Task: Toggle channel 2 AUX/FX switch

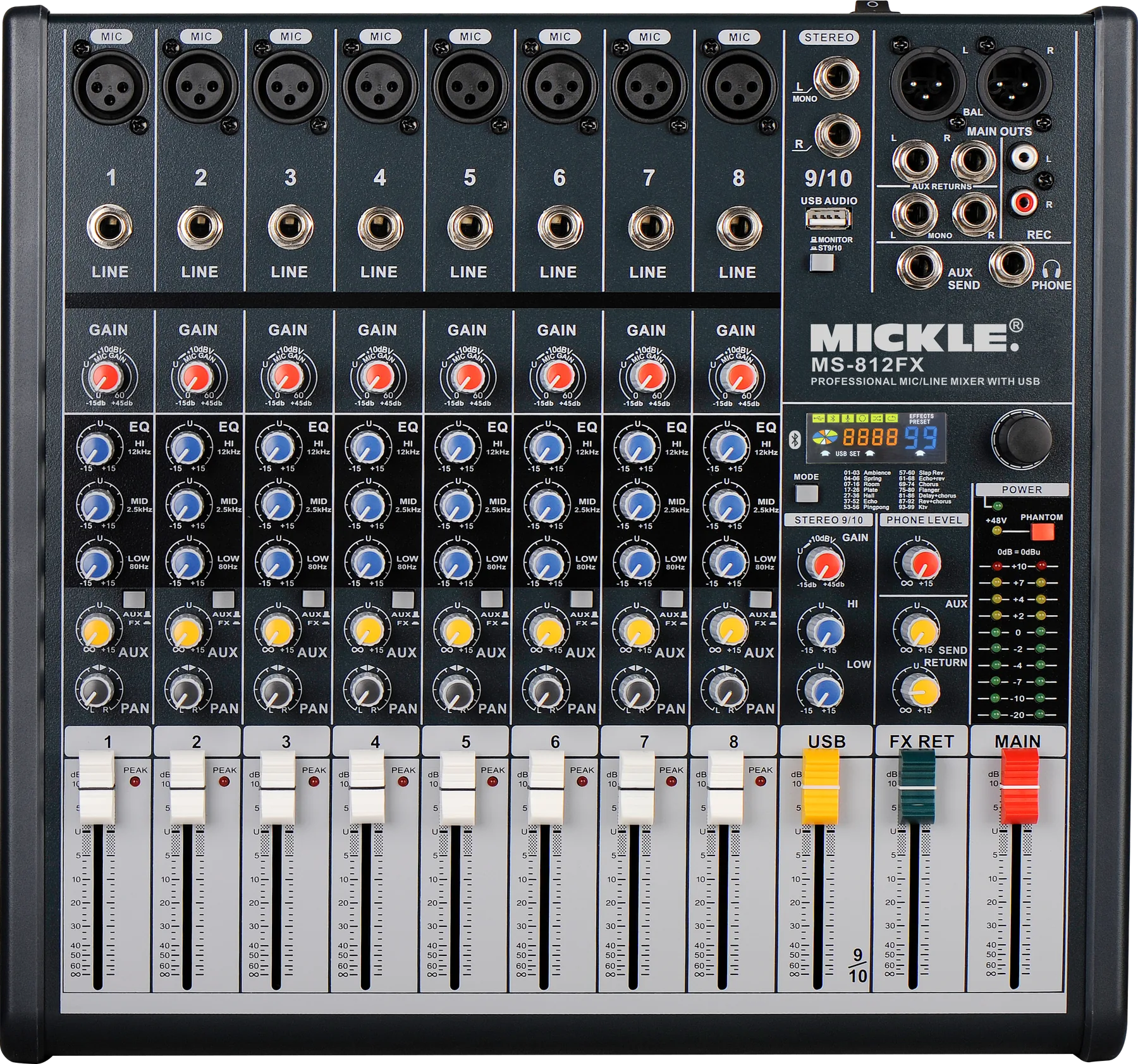Action: 224,599
